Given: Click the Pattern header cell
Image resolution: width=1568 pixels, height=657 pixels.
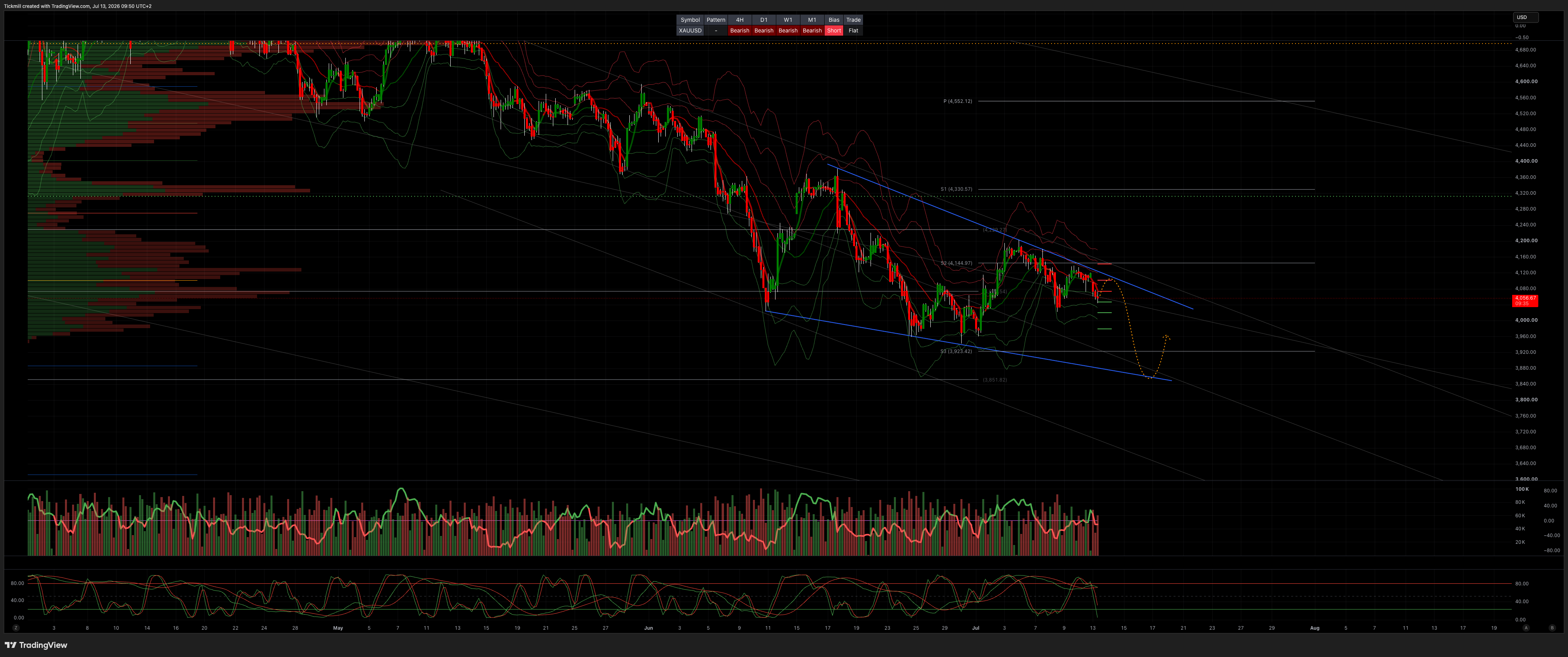Looking at the screenshot, I should click(x=716, y=20).
